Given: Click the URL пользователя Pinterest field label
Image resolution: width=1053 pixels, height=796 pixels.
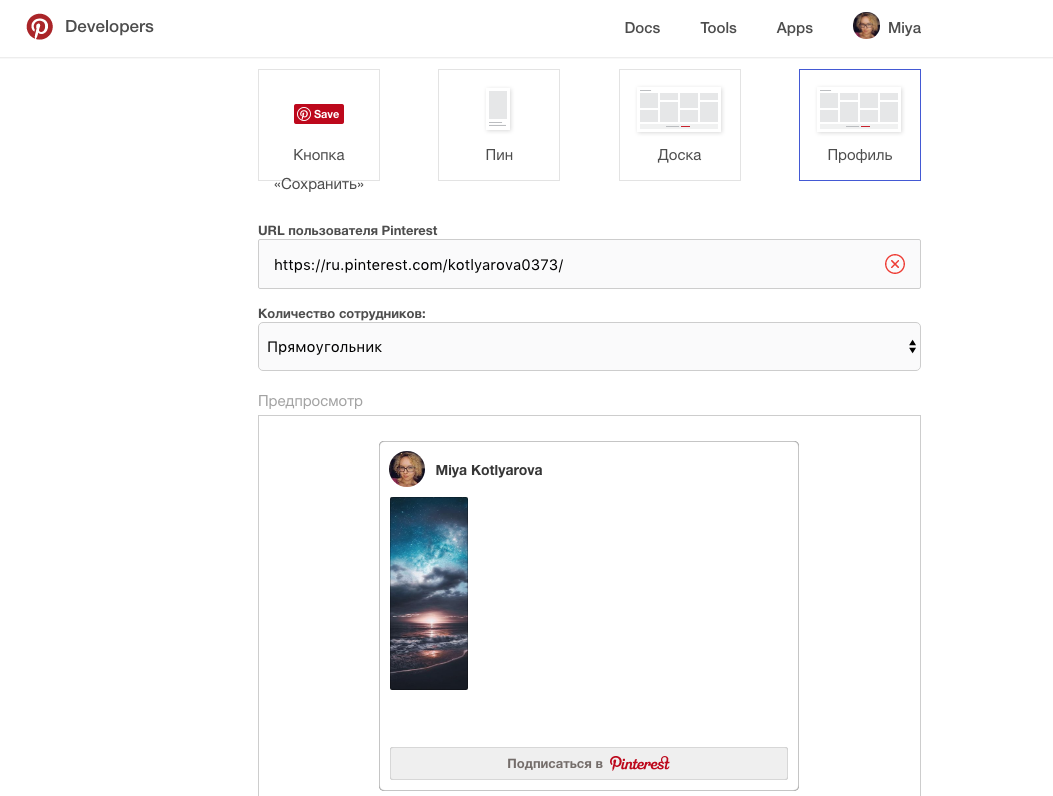Looking at the screenshot, I should (347, 230).
